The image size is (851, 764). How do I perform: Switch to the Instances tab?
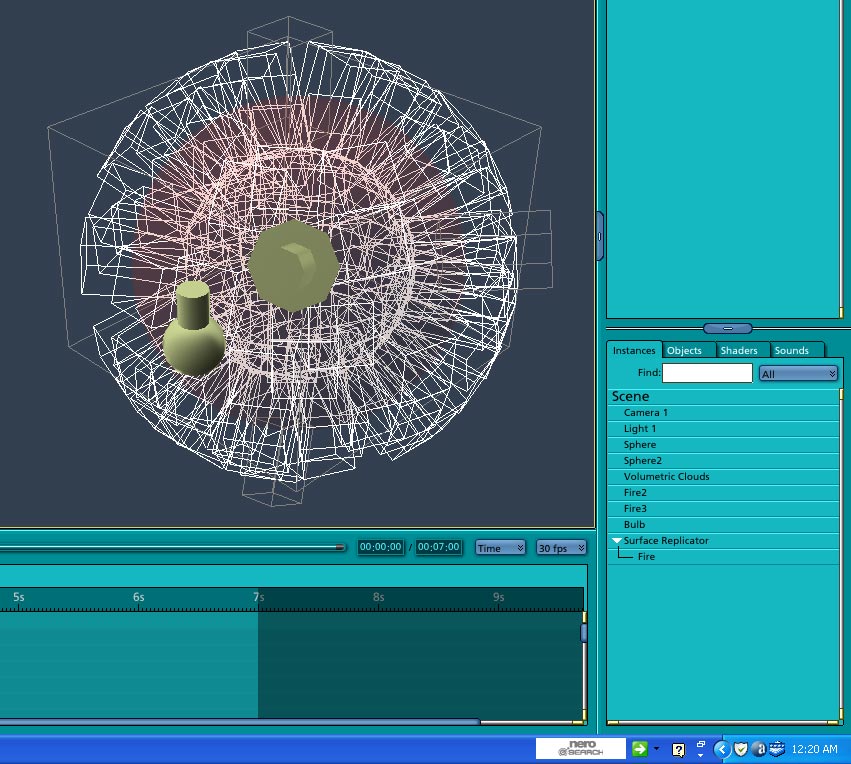coord(634,351)
